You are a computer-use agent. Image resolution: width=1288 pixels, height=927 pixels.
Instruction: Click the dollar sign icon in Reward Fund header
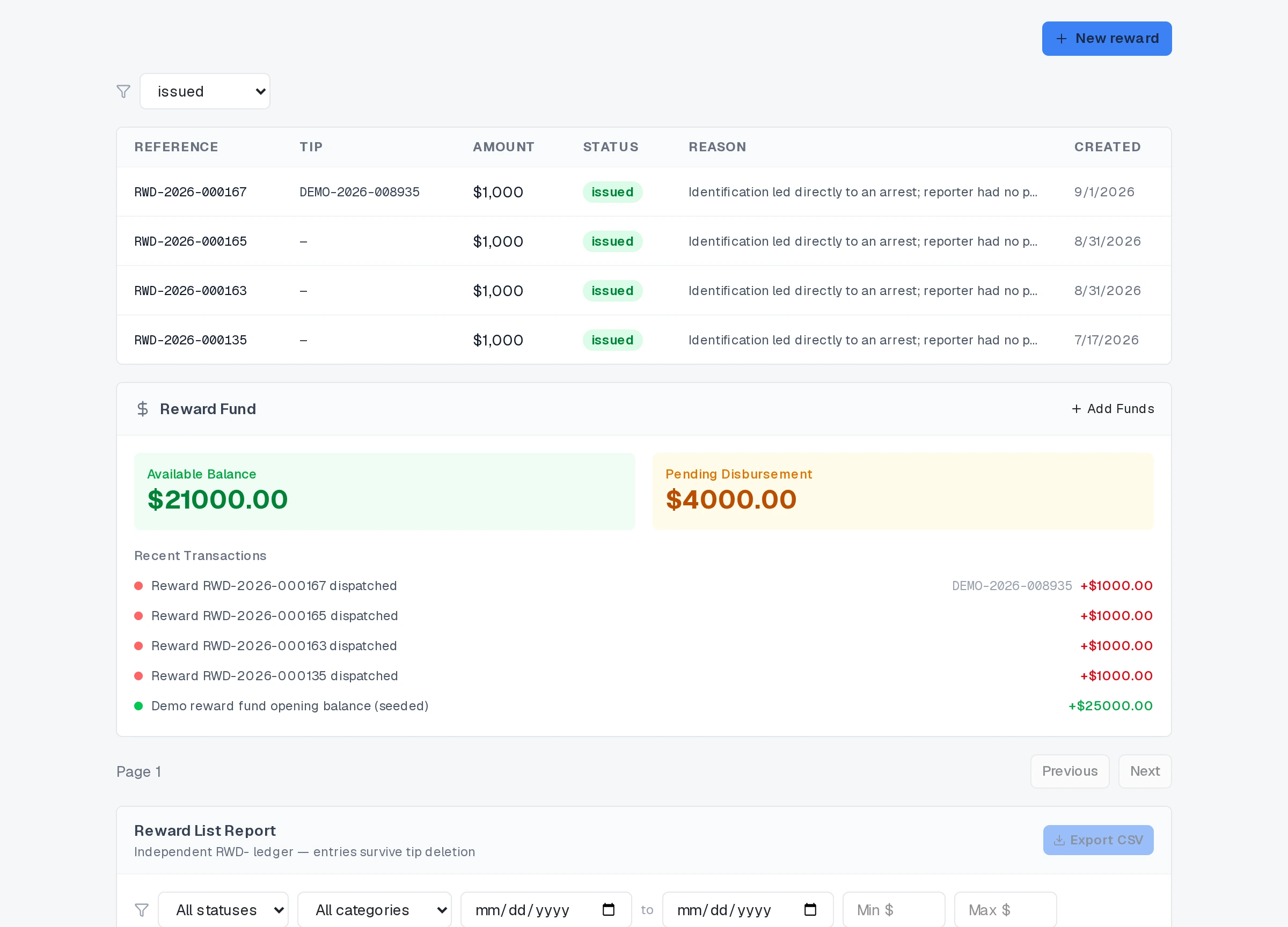click(x=143, y=409)
